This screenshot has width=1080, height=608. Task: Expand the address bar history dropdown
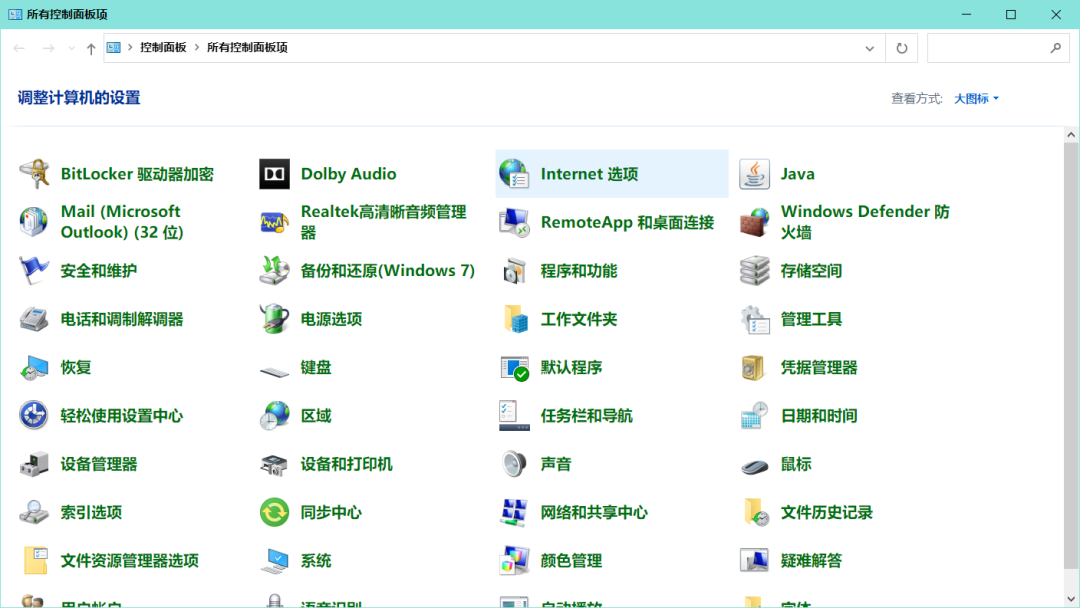[869, 48]
